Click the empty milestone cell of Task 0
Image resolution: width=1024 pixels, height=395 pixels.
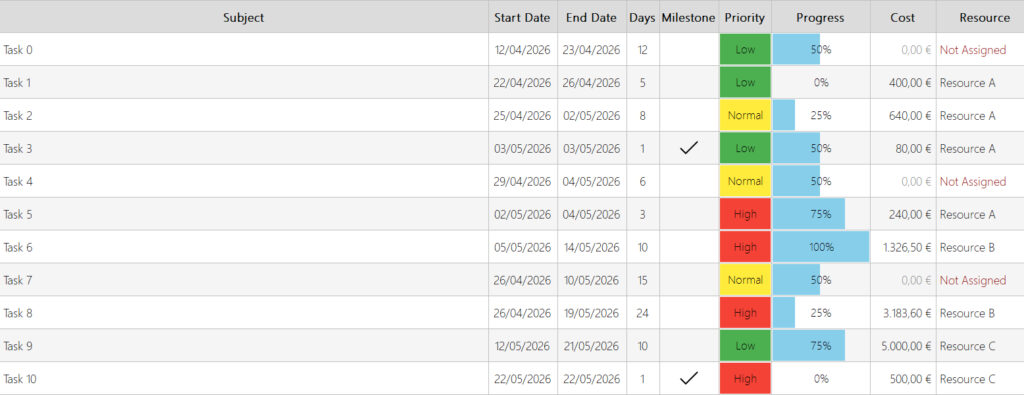[x=688, y=50]
